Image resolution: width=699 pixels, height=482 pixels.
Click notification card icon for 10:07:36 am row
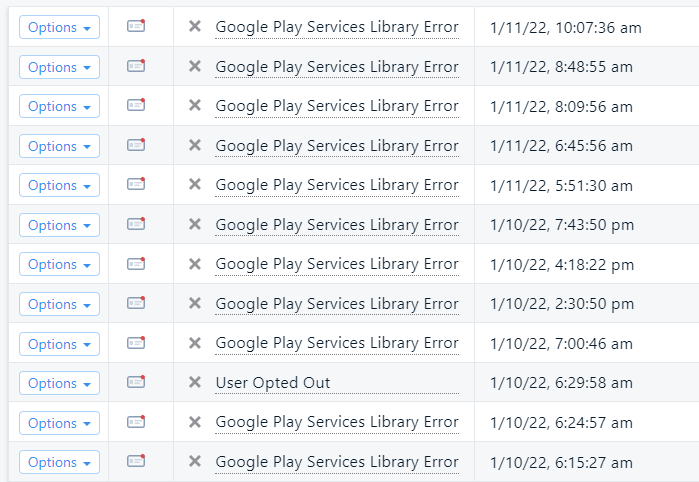click(x=136, y=26)
